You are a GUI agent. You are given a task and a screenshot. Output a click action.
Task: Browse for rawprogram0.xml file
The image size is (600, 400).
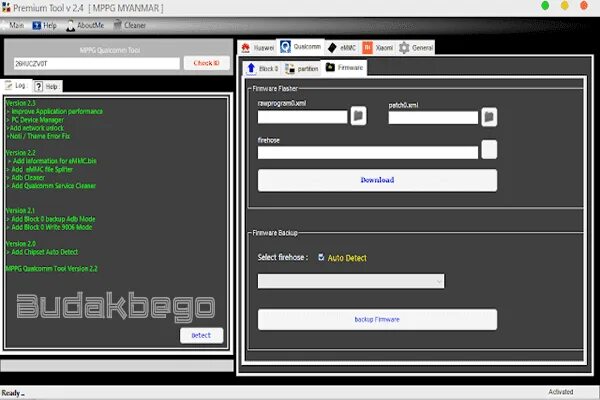(x=359, y=116)
